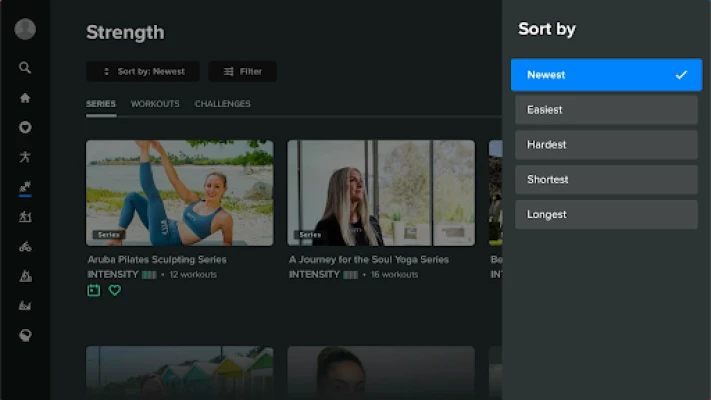Image resolution: width=711 pixels, height=400 pixels.
Task: Open the Sort by: Newest dropdown
Action: 143,72
